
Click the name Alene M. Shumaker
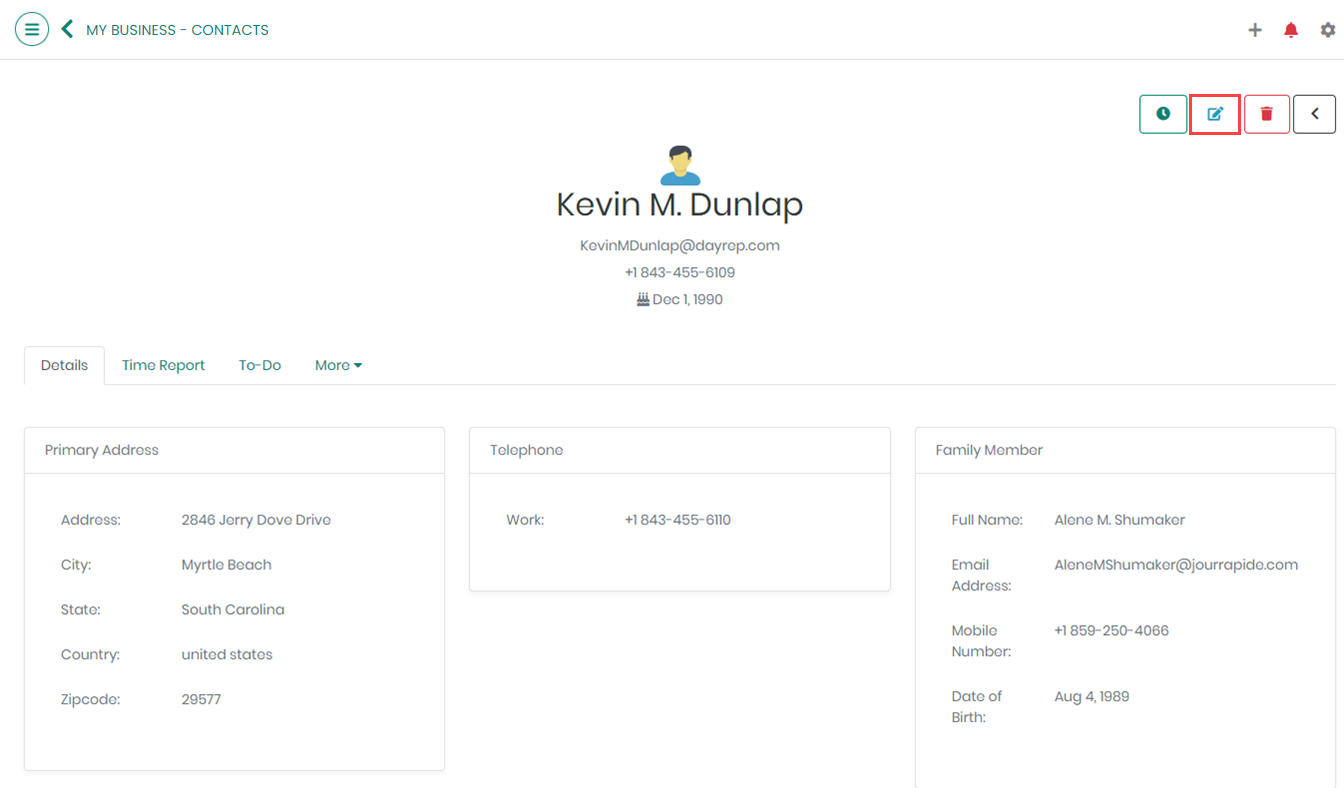coord(1120,520)
